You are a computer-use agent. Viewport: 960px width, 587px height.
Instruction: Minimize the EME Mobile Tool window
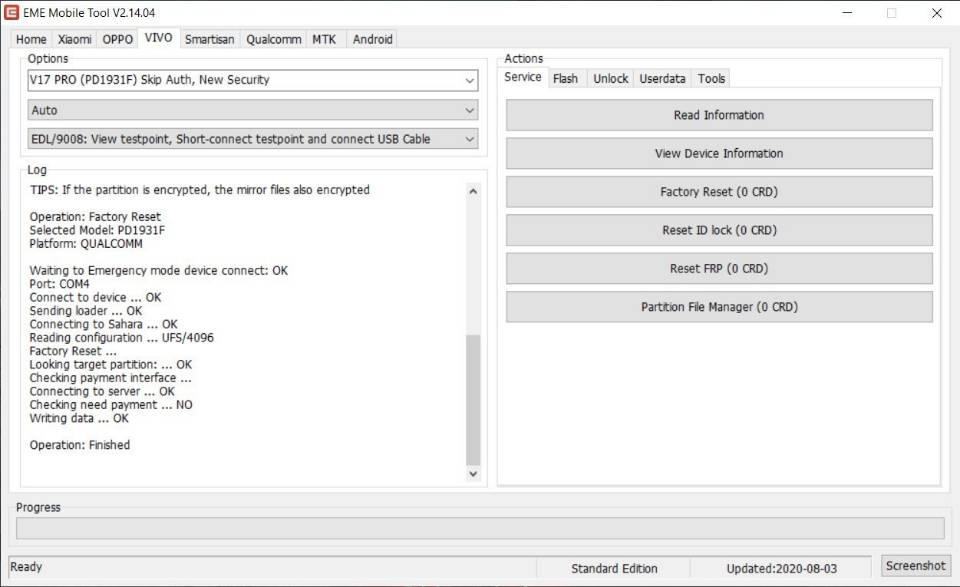(847, 12)
